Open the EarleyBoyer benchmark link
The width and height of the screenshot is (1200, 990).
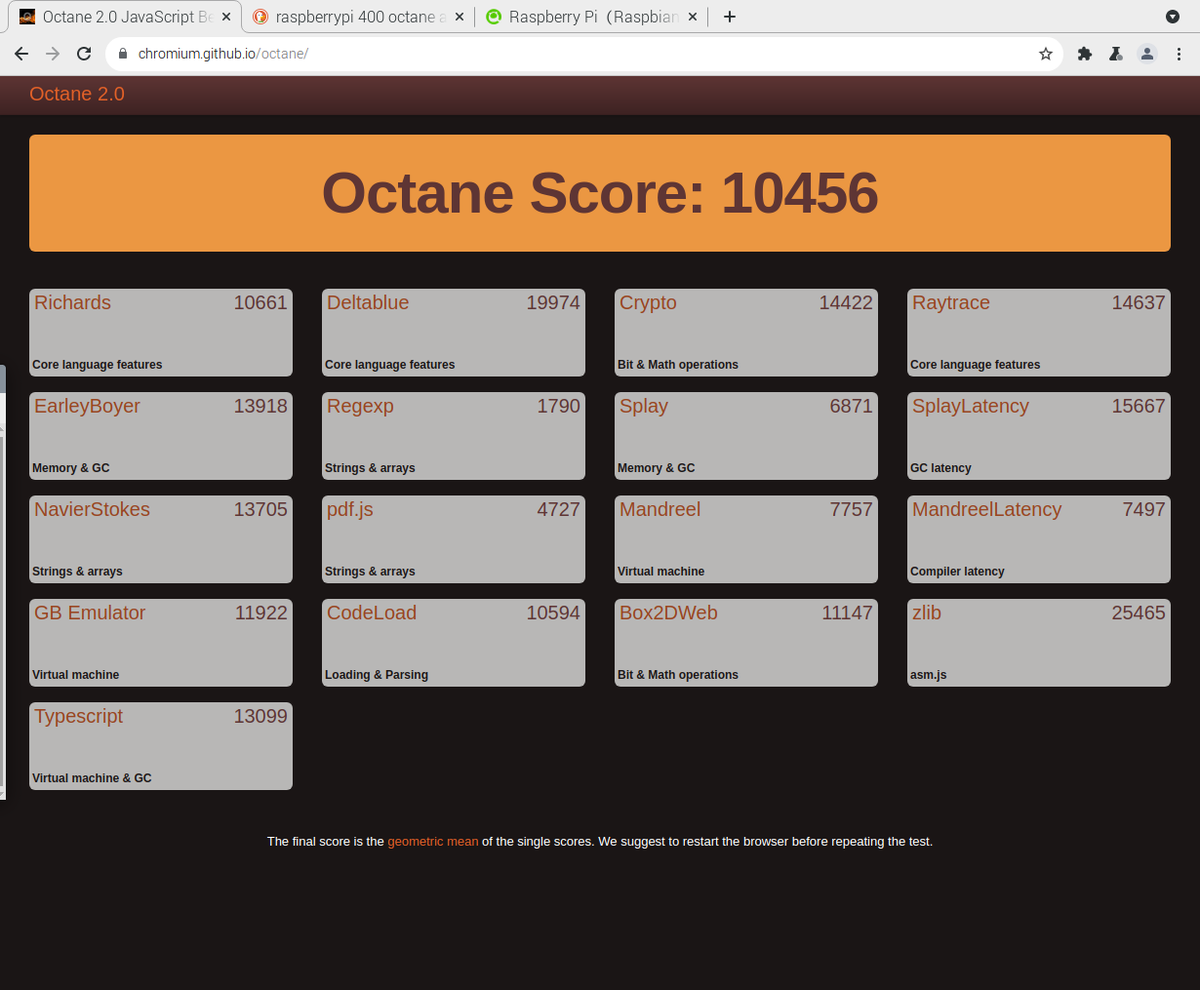tap(87, 406)
